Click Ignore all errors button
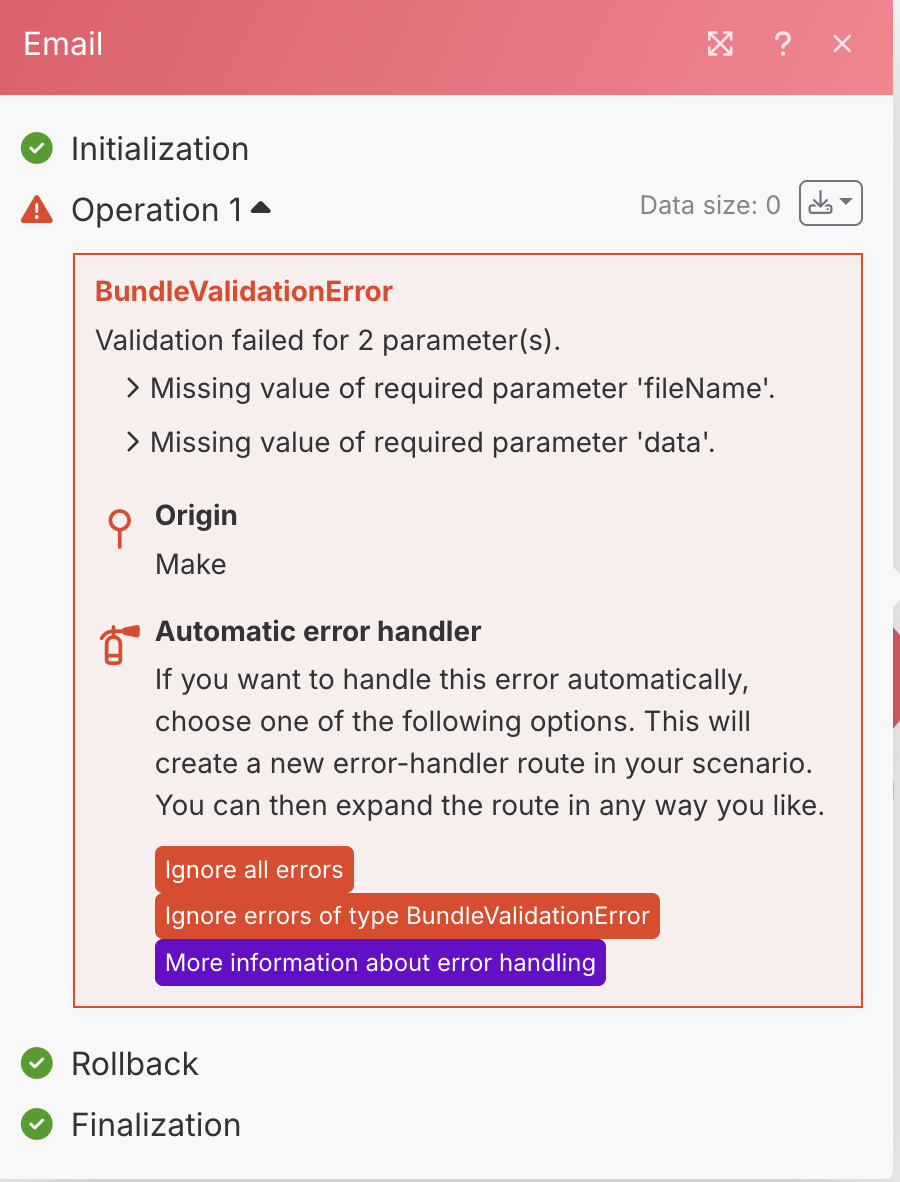 254,869
